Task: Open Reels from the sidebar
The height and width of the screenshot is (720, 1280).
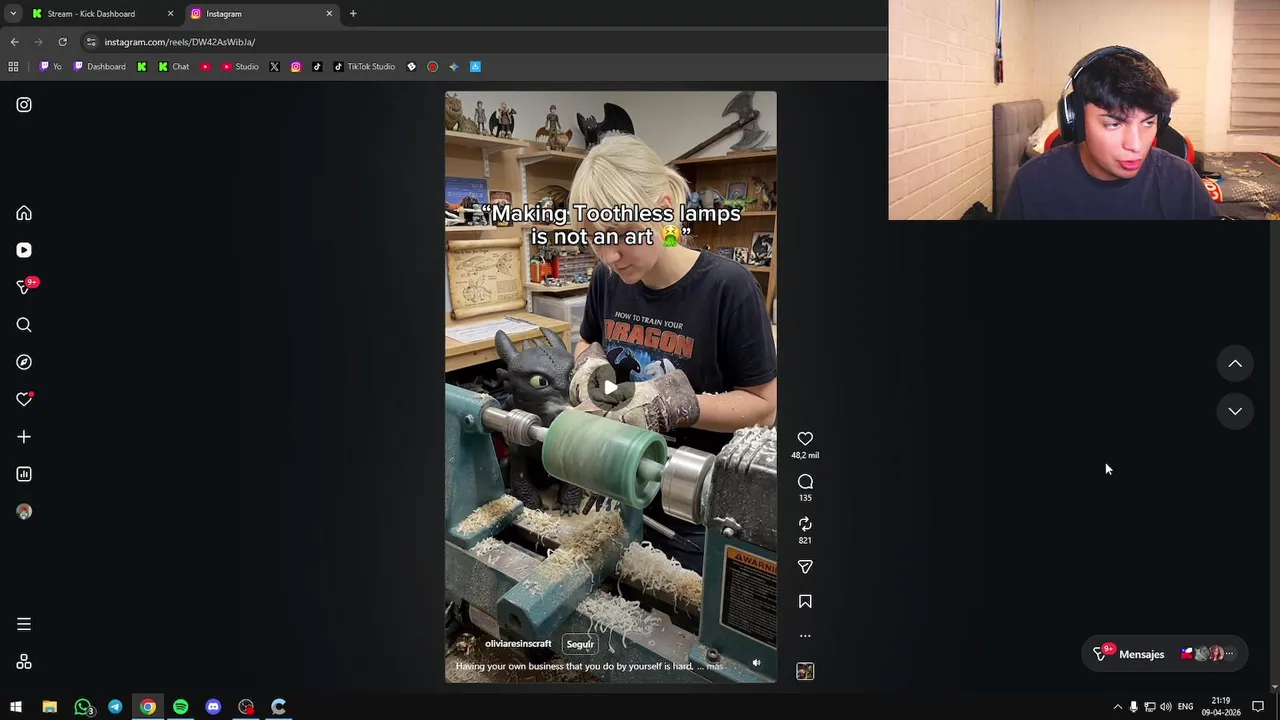Action: [24, 250]
